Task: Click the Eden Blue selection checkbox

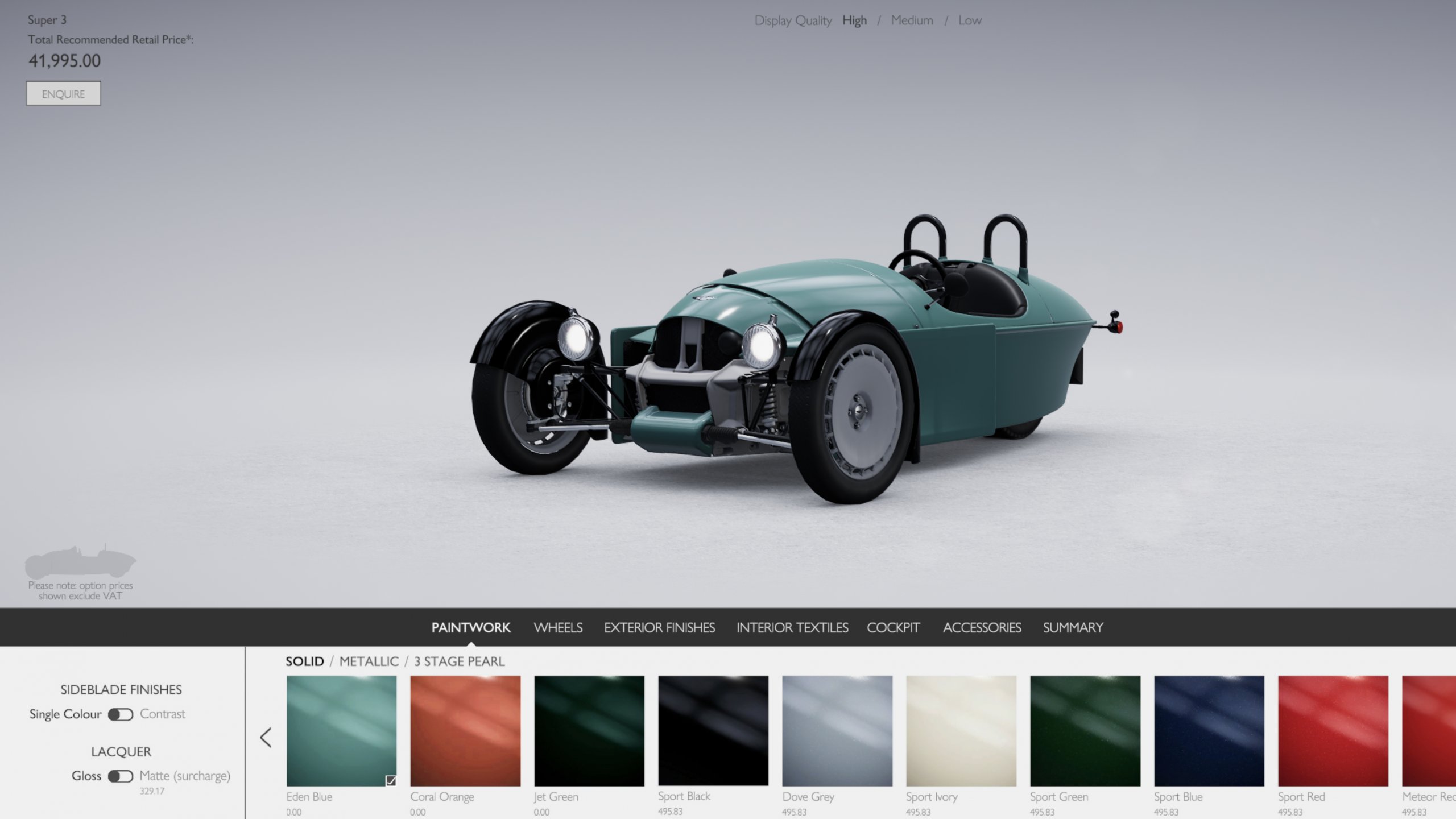Action: click(390, 780)
